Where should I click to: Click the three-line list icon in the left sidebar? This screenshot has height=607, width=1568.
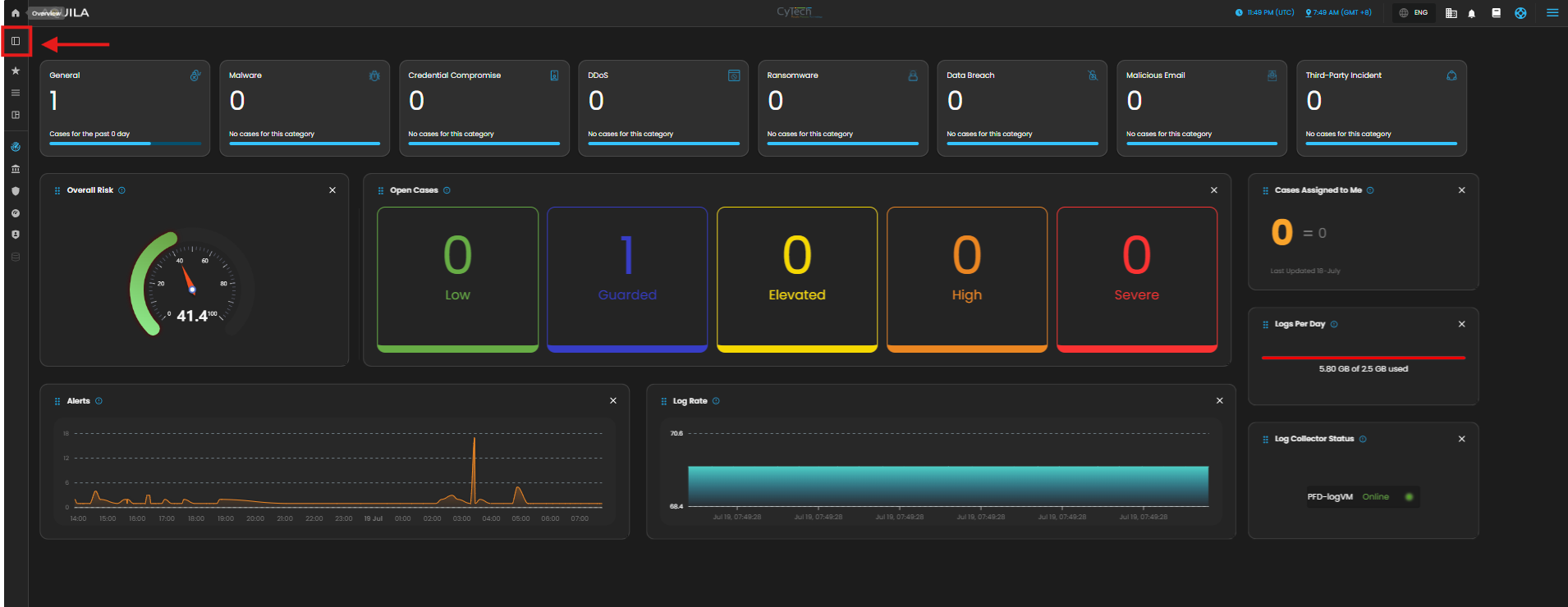click(x=16, y=93)
